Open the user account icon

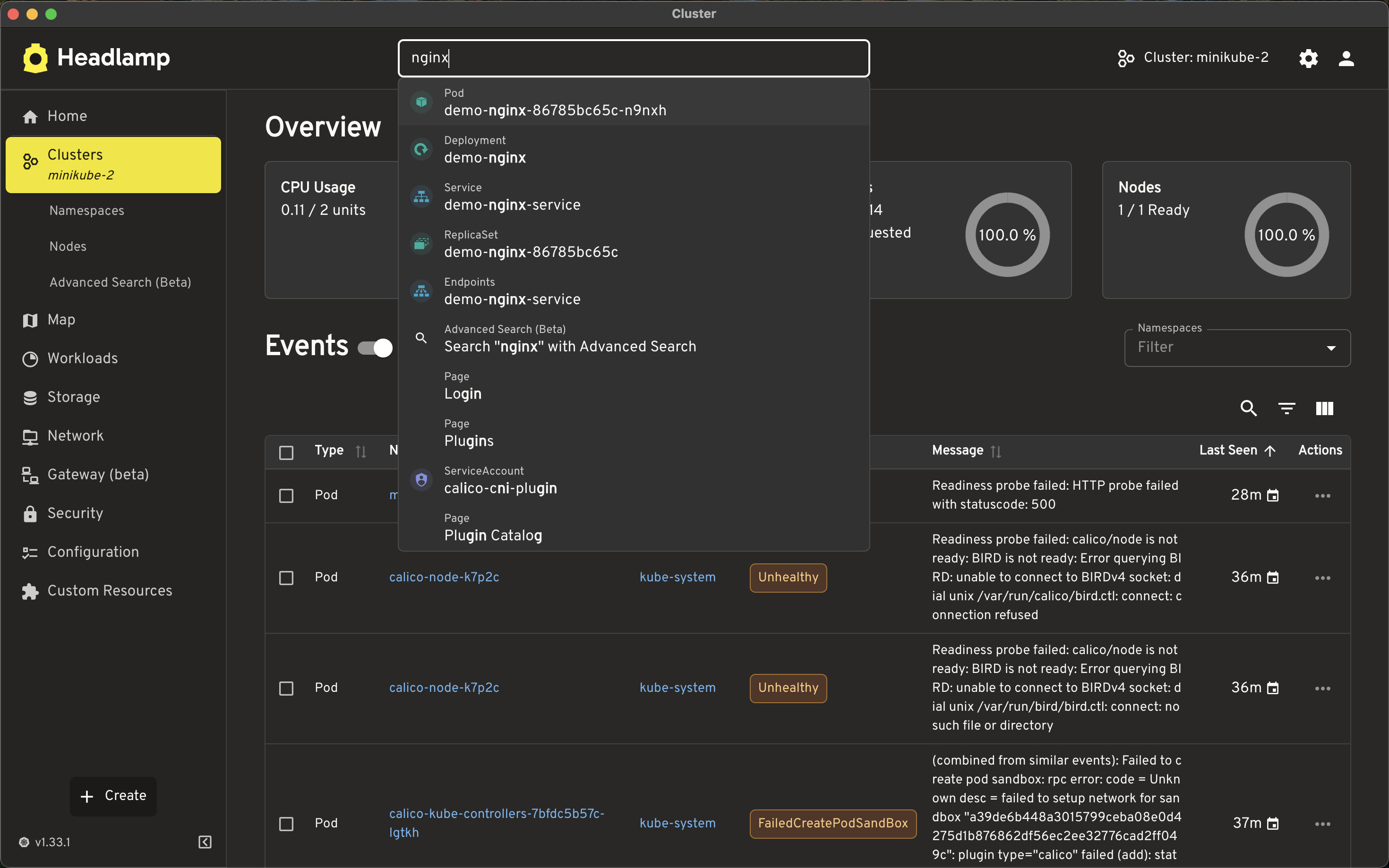(1346, 59)
